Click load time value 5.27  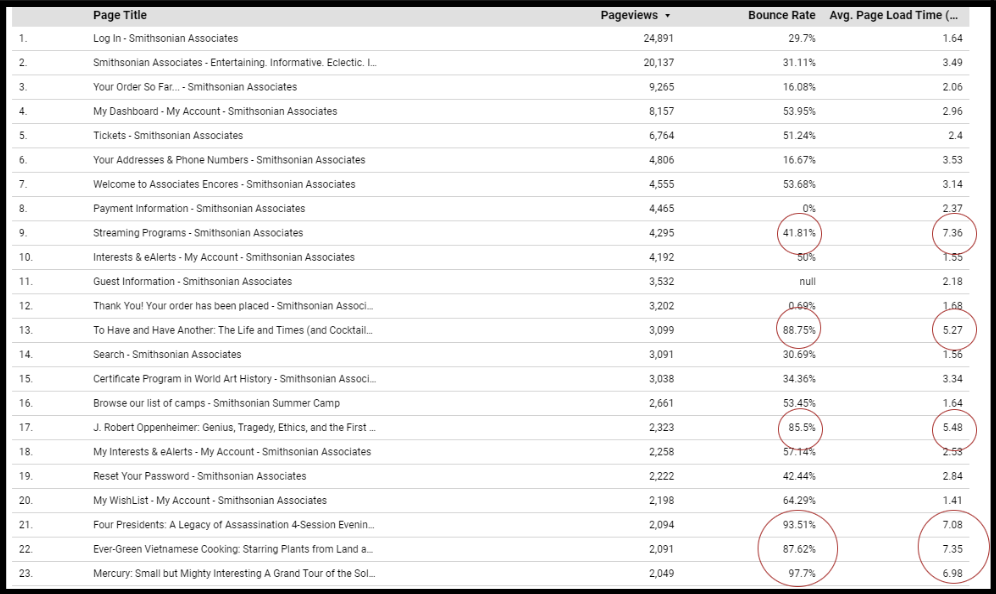[952, 330]
